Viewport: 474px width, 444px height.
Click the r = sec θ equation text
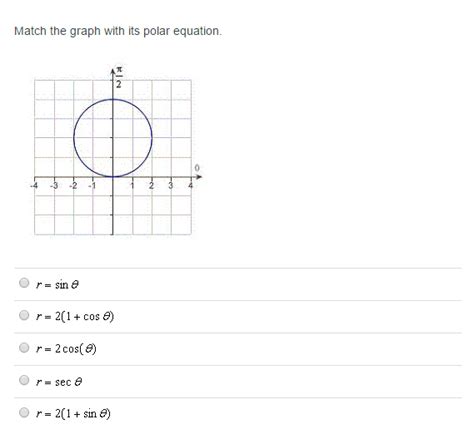click(x=59, y=381)
